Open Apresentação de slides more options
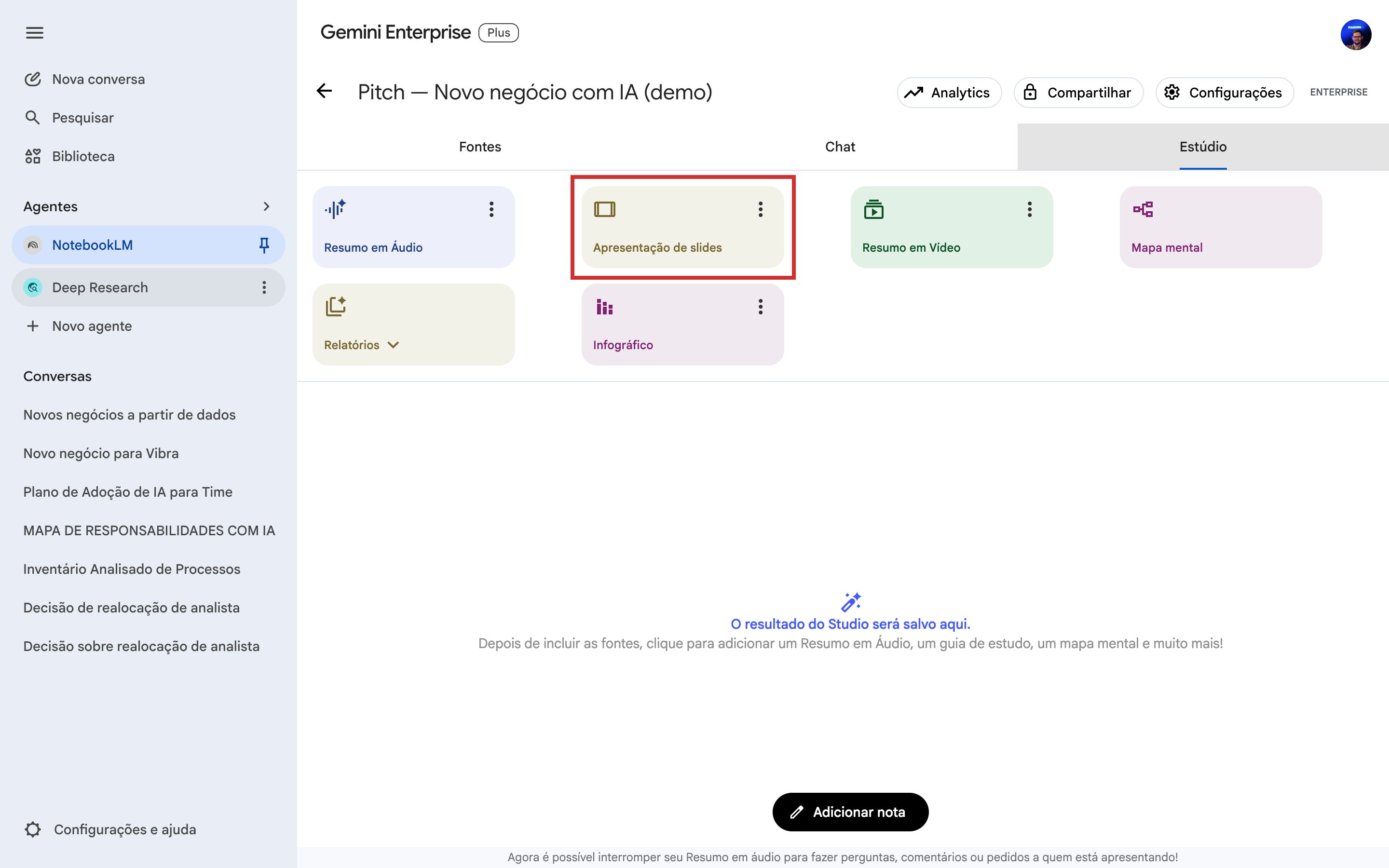The width and height of the screenshot is (1389, 868). coord(761,210)
